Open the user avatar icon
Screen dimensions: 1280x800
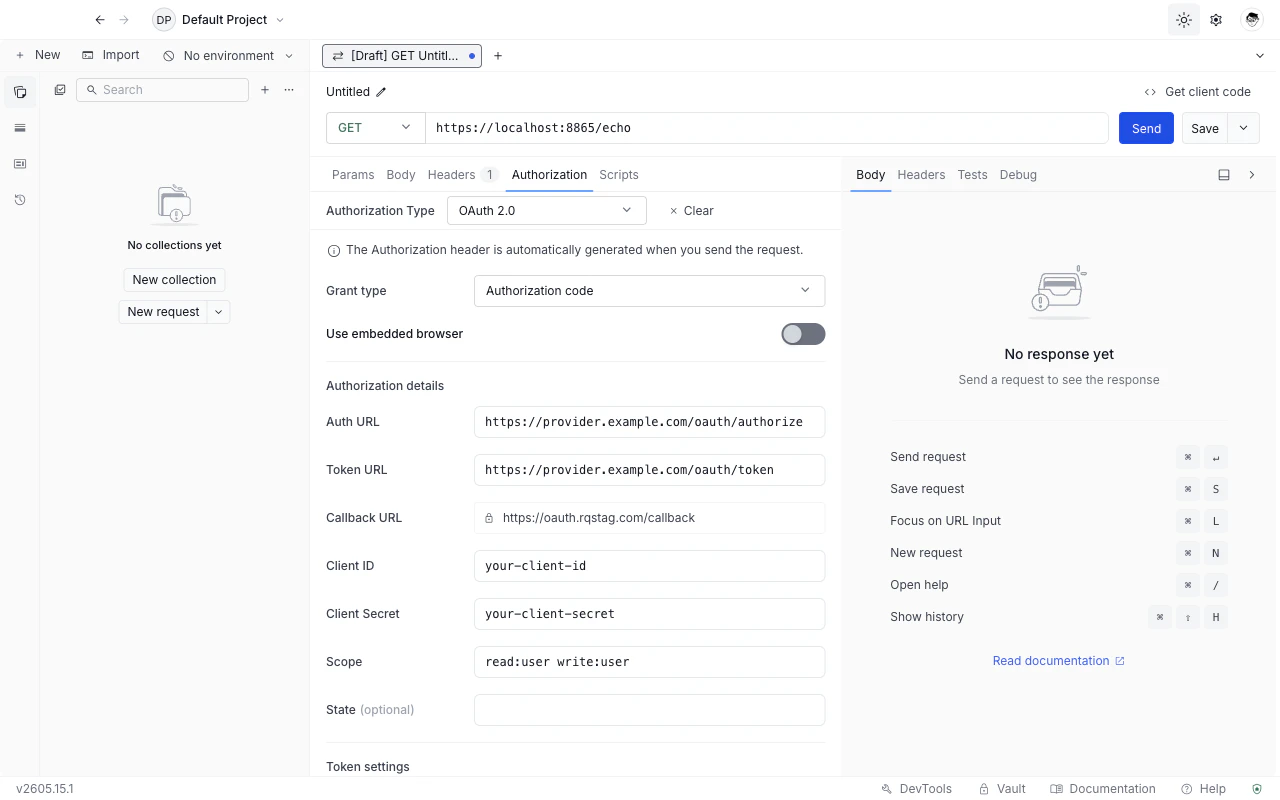(1251, 20)
